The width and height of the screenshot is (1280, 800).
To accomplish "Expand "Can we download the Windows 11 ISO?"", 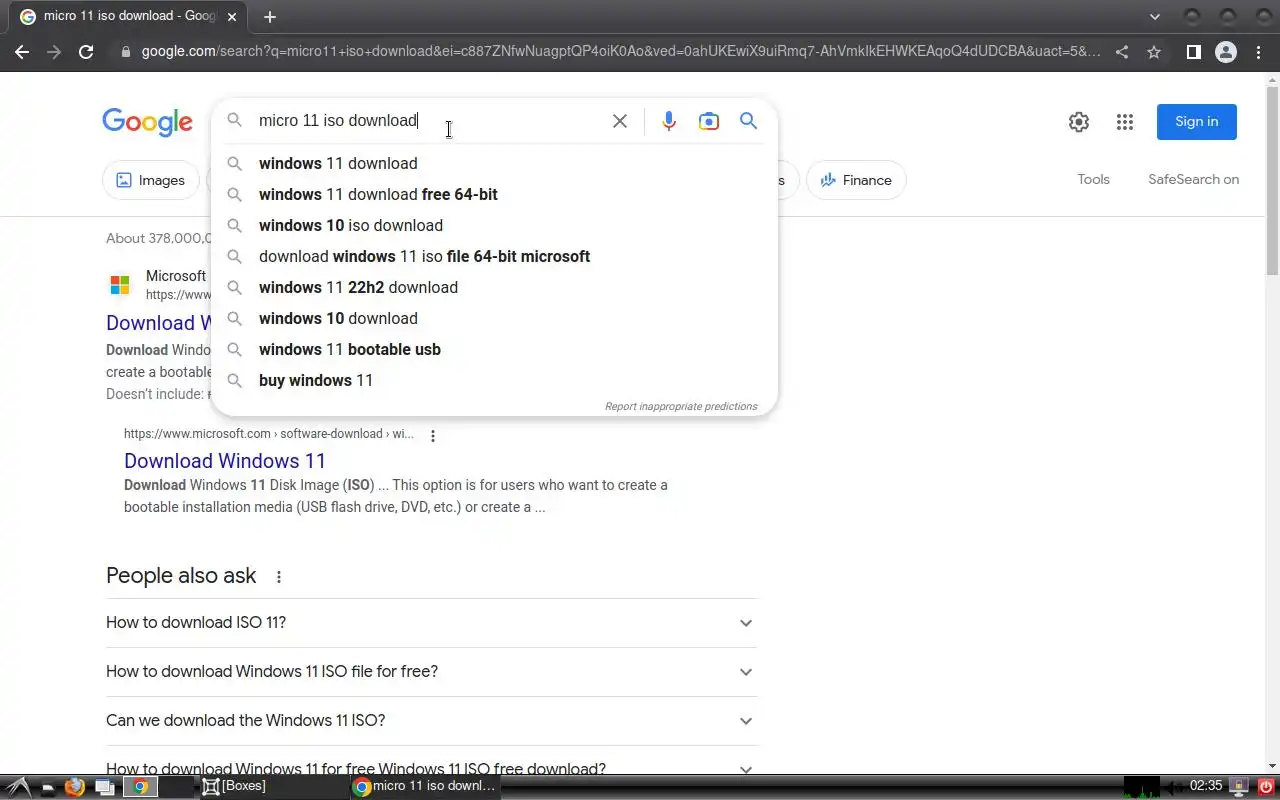I will [432, 721].
